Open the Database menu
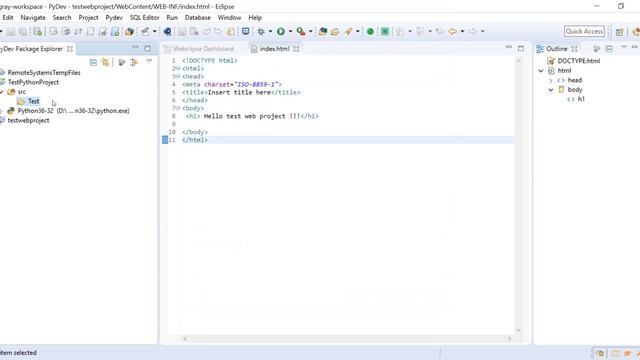Screen dimensions: 640x360 point(198,18)
